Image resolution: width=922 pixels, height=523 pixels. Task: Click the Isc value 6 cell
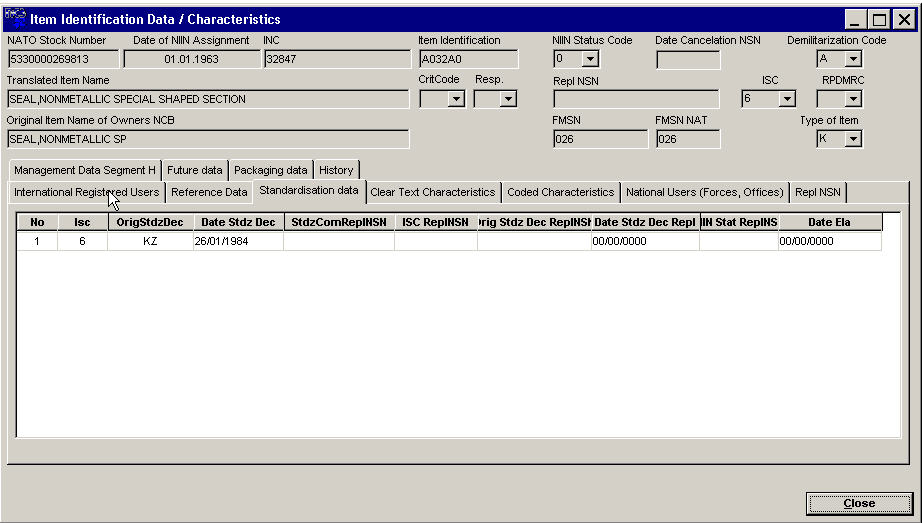click(82, 241)
